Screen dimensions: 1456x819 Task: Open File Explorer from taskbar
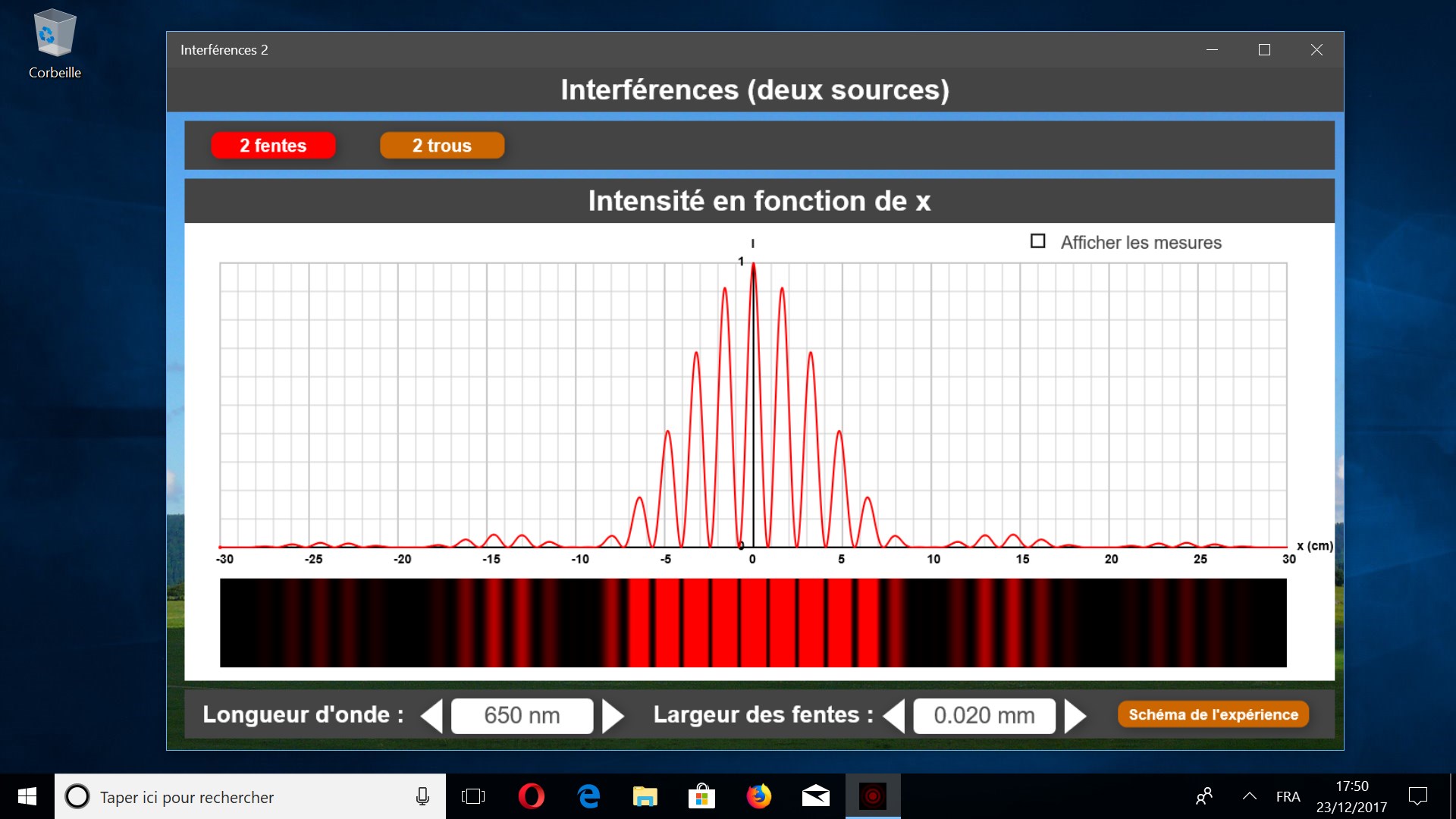[x=645, y=796]
